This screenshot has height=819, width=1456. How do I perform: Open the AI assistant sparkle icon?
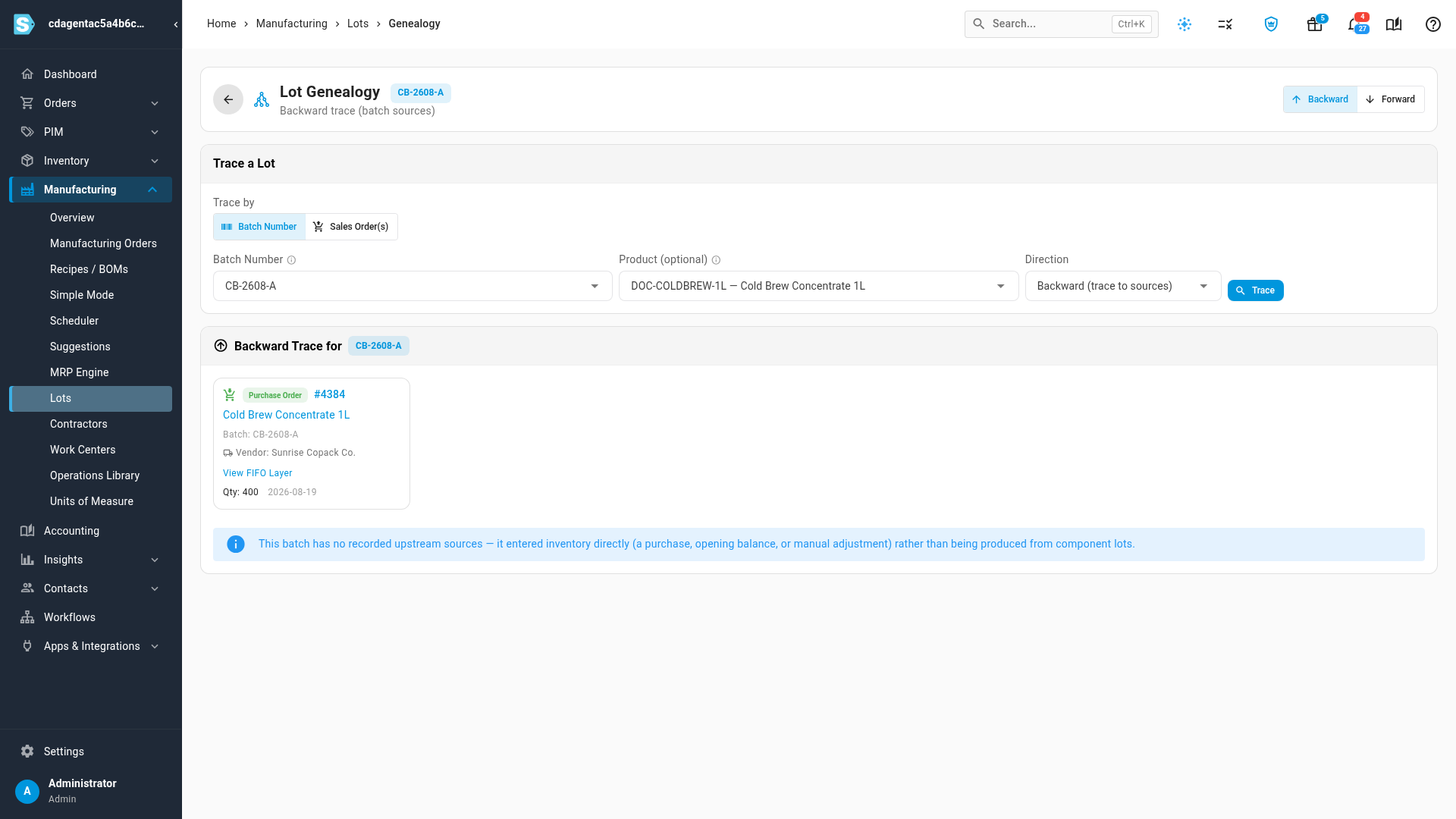coord(1185,24)
